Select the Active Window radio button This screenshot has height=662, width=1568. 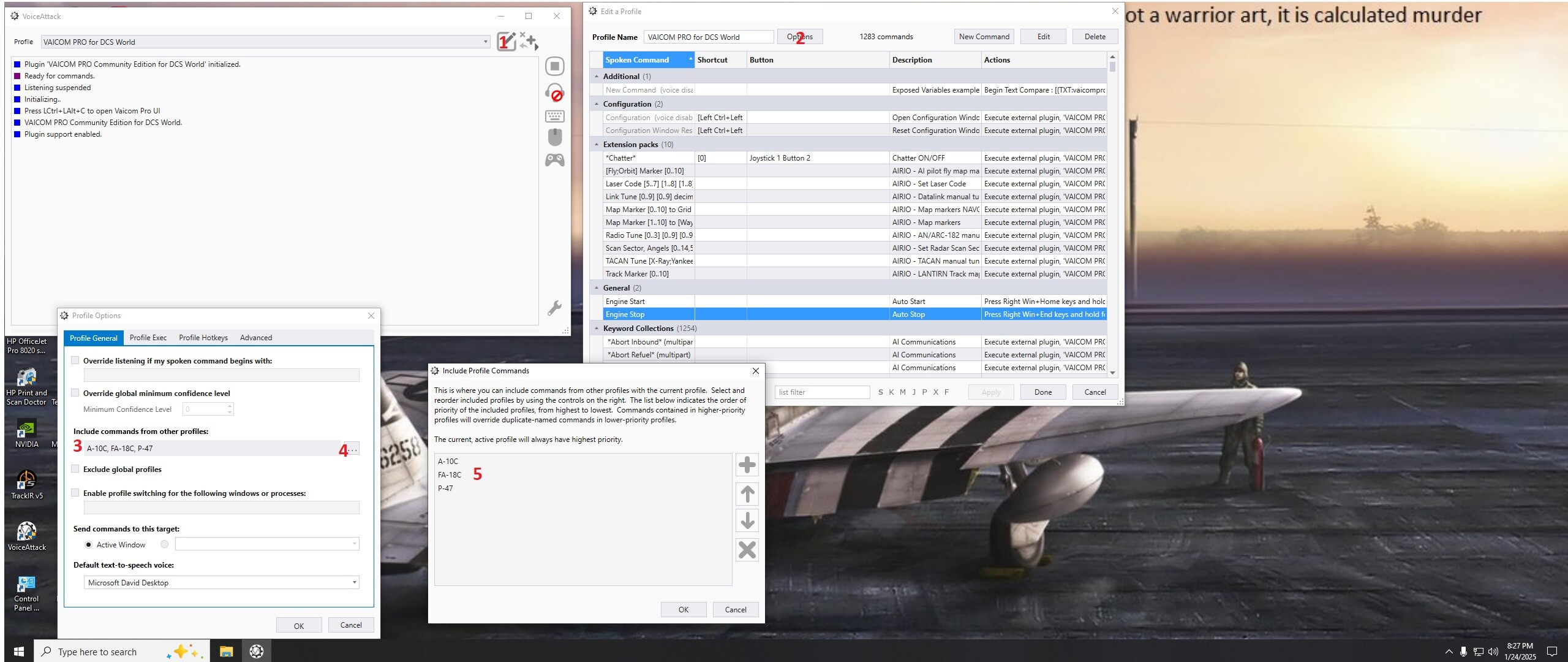point(89,544)
